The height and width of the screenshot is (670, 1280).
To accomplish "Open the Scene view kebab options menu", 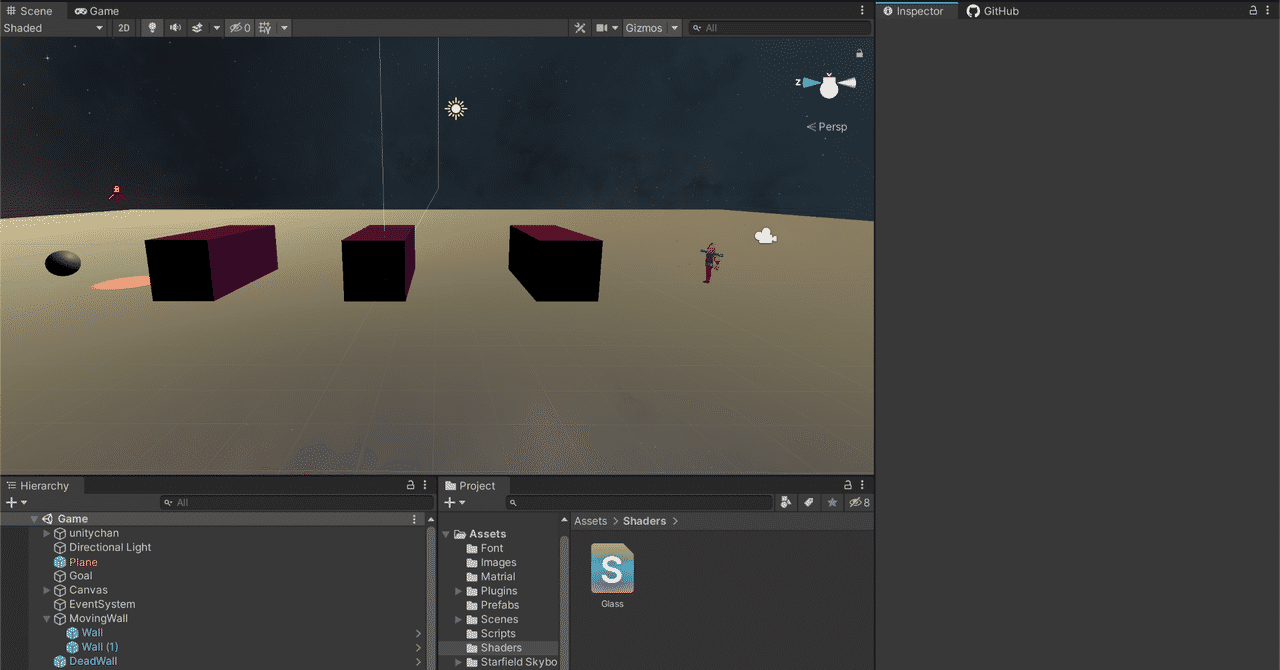I will [863, 11].
